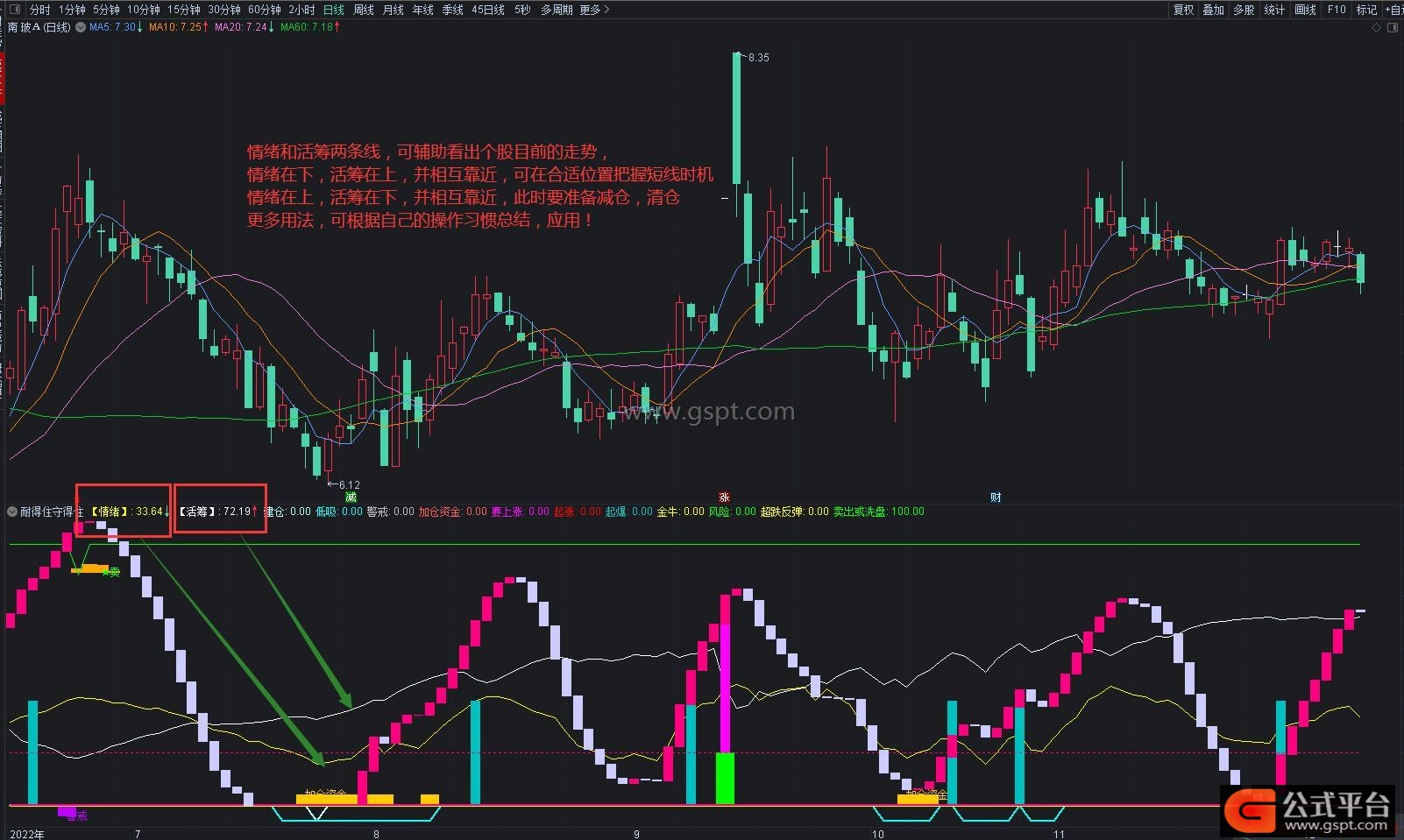Click the MA10: 7.25 indicator label
The height and width of the screenshot is (840, 1404).
[x=179, y=28]
